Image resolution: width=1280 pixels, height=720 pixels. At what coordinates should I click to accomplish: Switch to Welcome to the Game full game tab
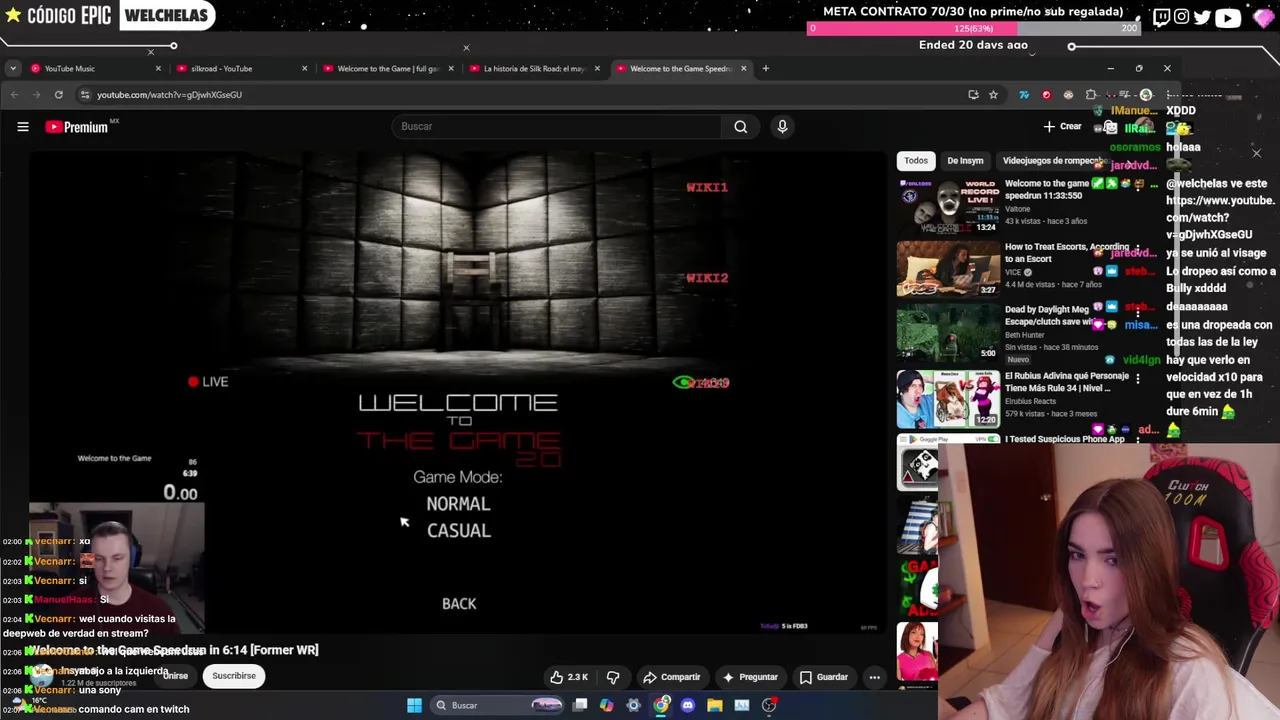click(387, 69)
